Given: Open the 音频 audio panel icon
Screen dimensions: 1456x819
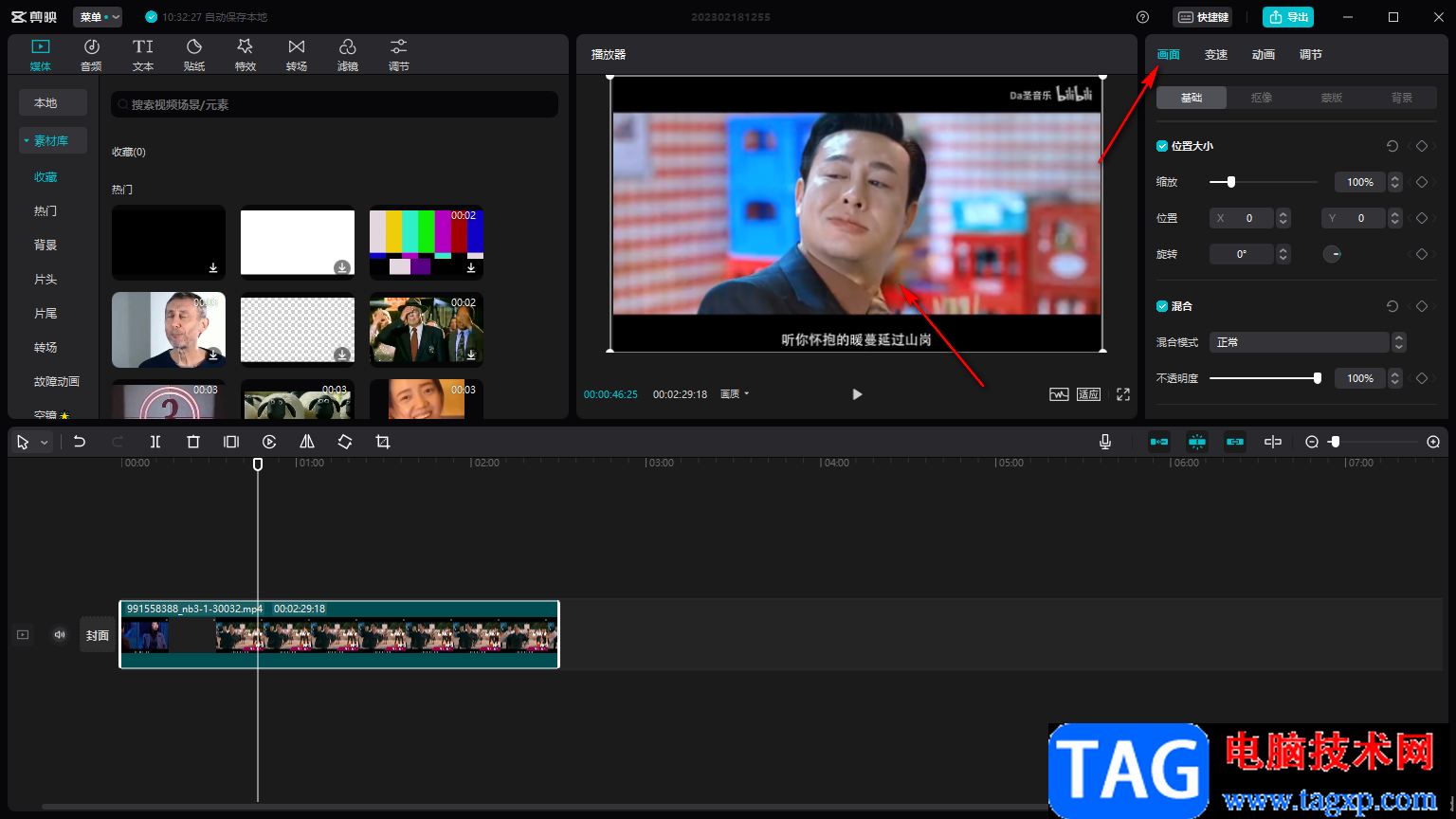Looking at the screenshot, I should [x=91, y=54].
